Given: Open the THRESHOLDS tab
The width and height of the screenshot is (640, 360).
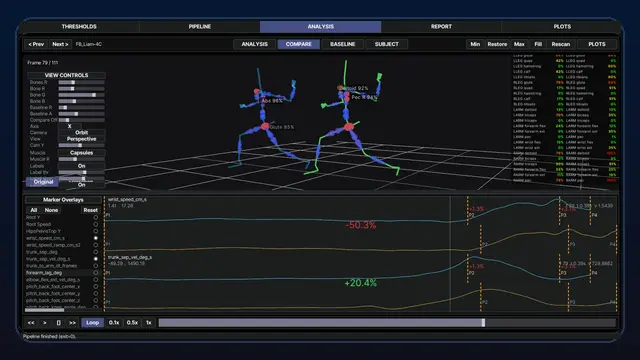Looking at the screenshot, I should 79,27.
